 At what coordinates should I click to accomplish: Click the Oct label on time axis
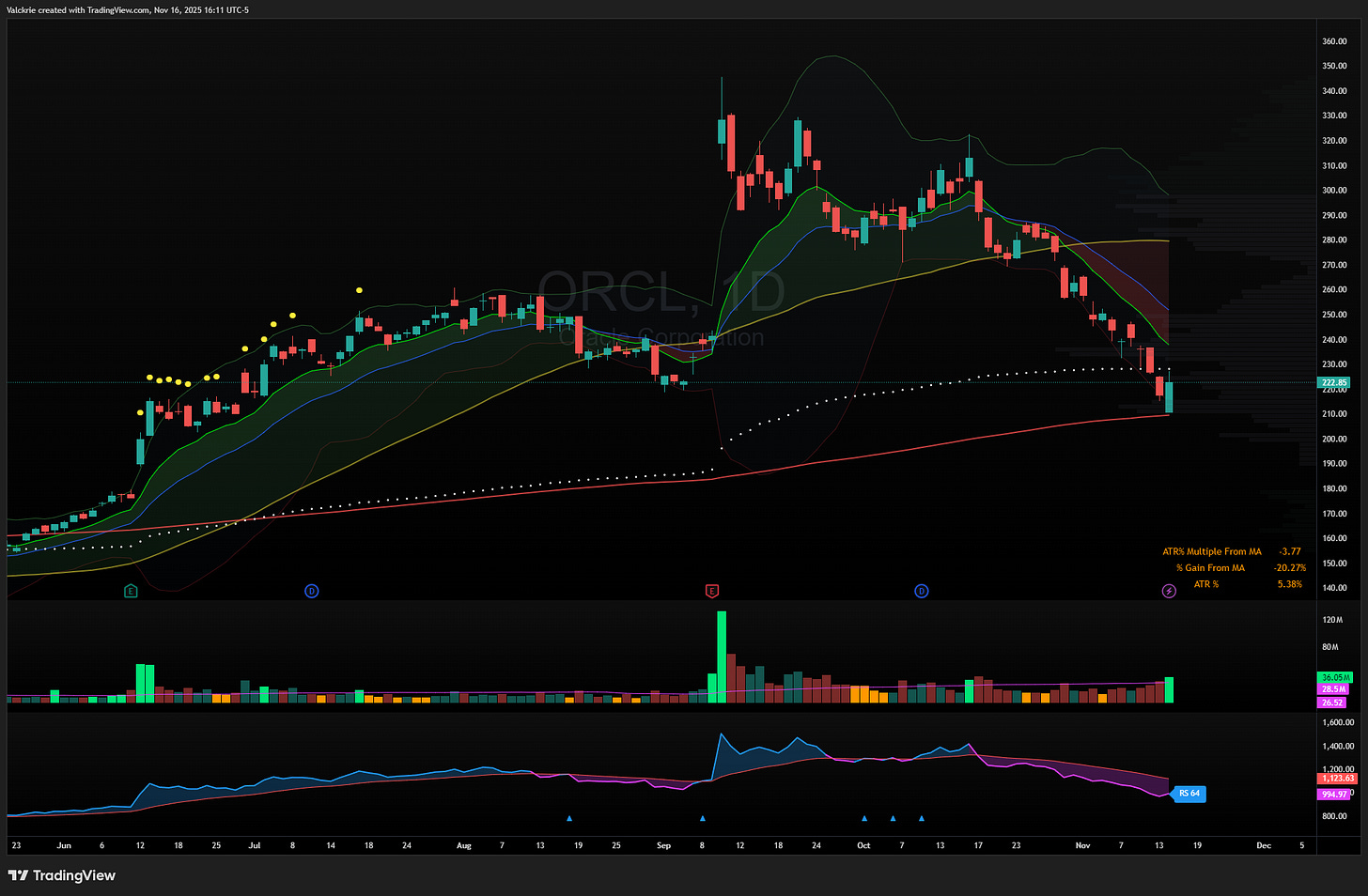(863, 845)
